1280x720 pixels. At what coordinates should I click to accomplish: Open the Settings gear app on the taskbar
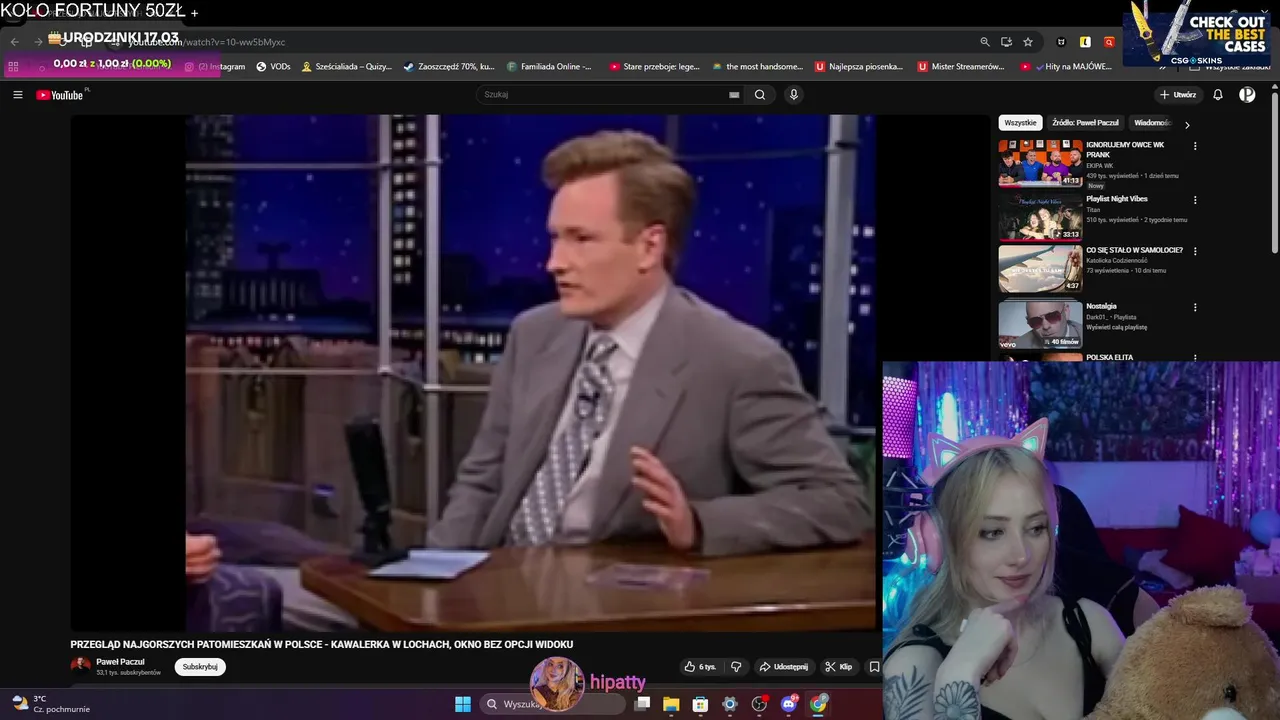coord(730,704)
